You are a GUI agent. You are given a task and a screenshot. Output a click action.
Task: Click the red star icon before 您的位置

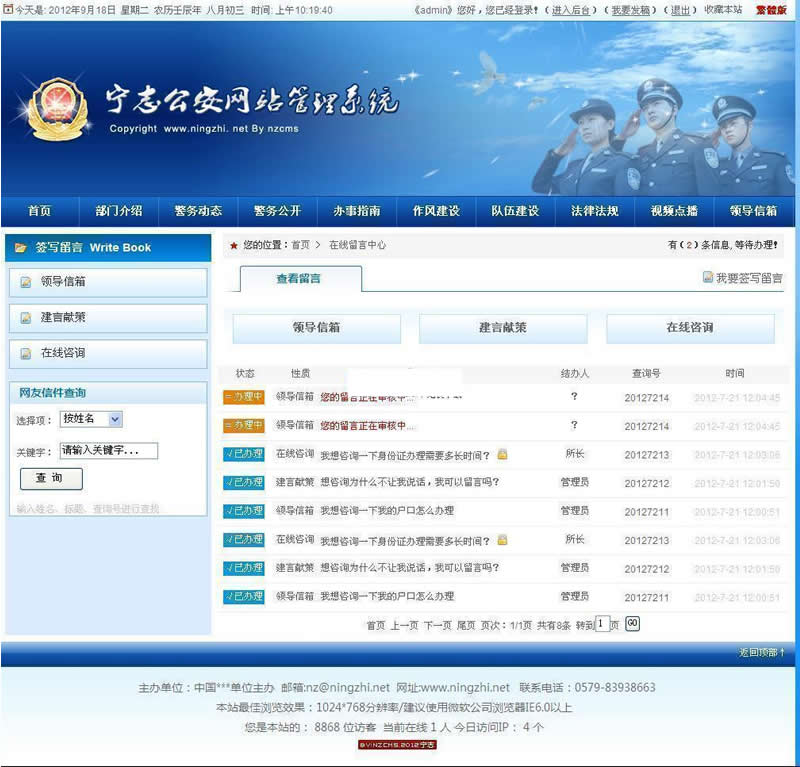[231, 243]
